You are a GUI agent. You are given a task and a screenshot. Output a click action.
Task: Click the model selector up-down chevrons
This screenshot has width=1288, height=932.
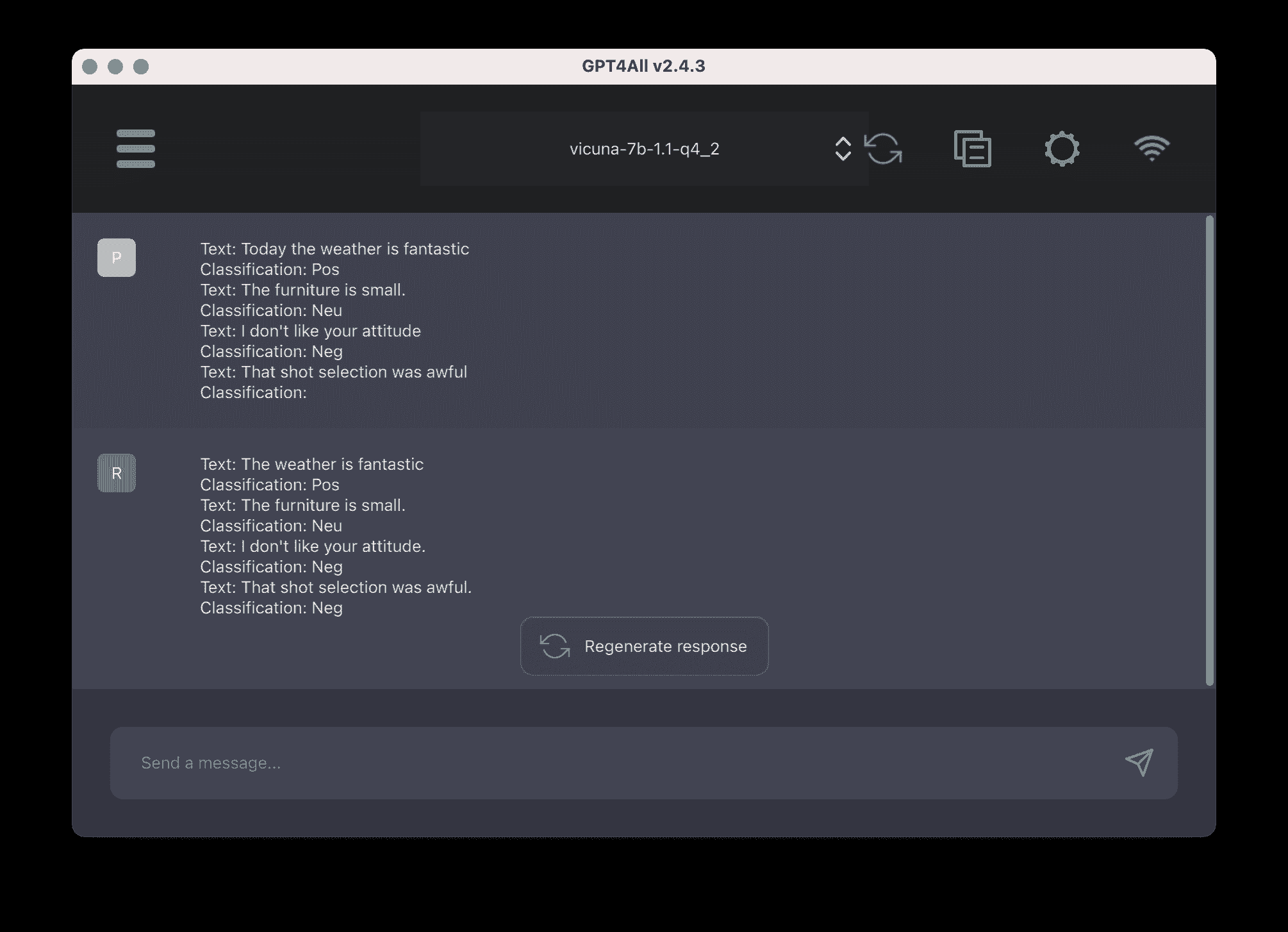coord(843,149)
